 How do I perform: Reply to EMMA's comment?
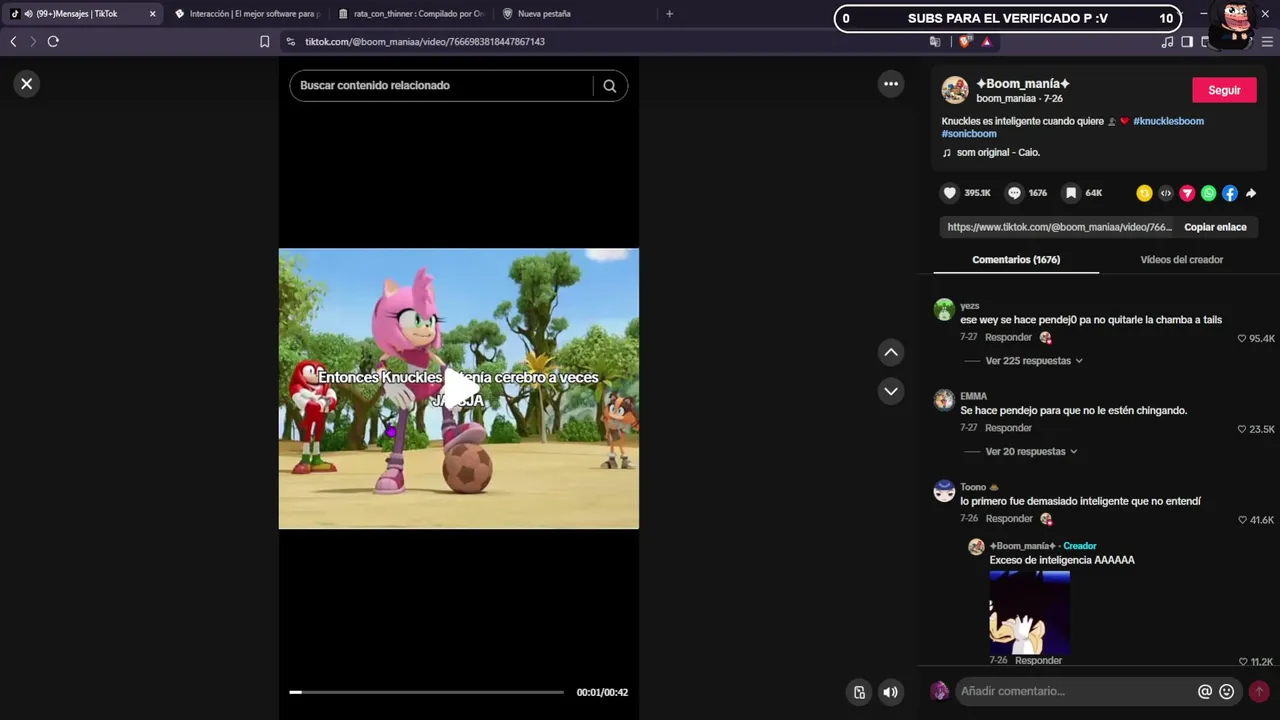(x=1008, y=428)
